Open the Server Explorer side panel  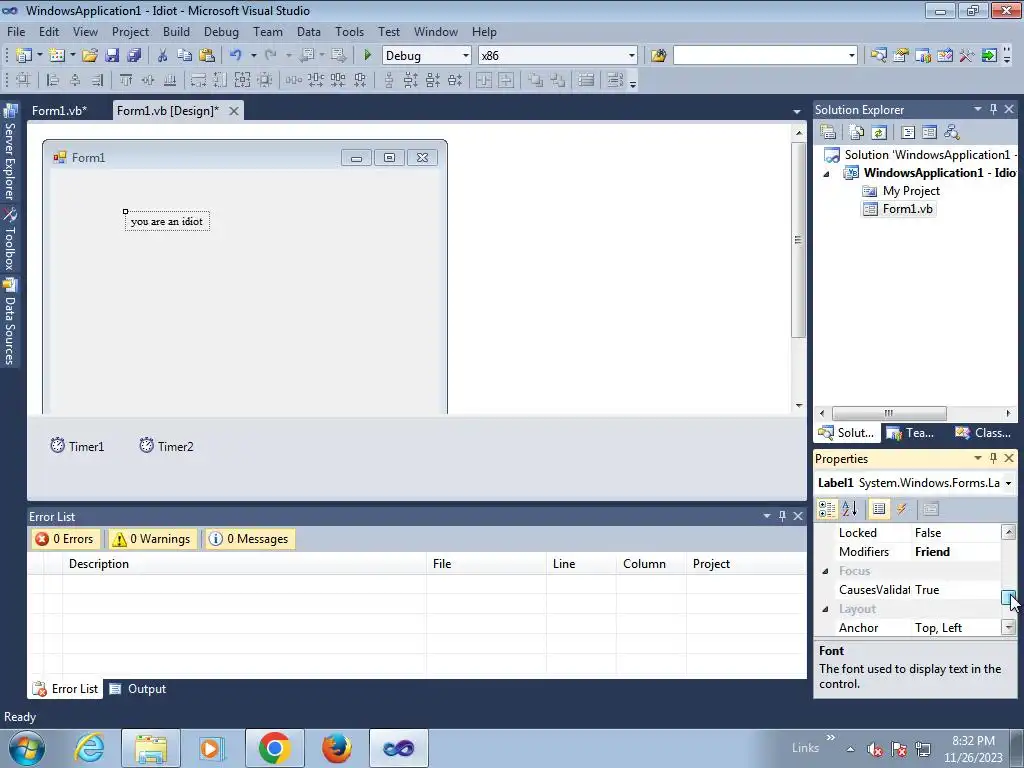coord(10,152)
